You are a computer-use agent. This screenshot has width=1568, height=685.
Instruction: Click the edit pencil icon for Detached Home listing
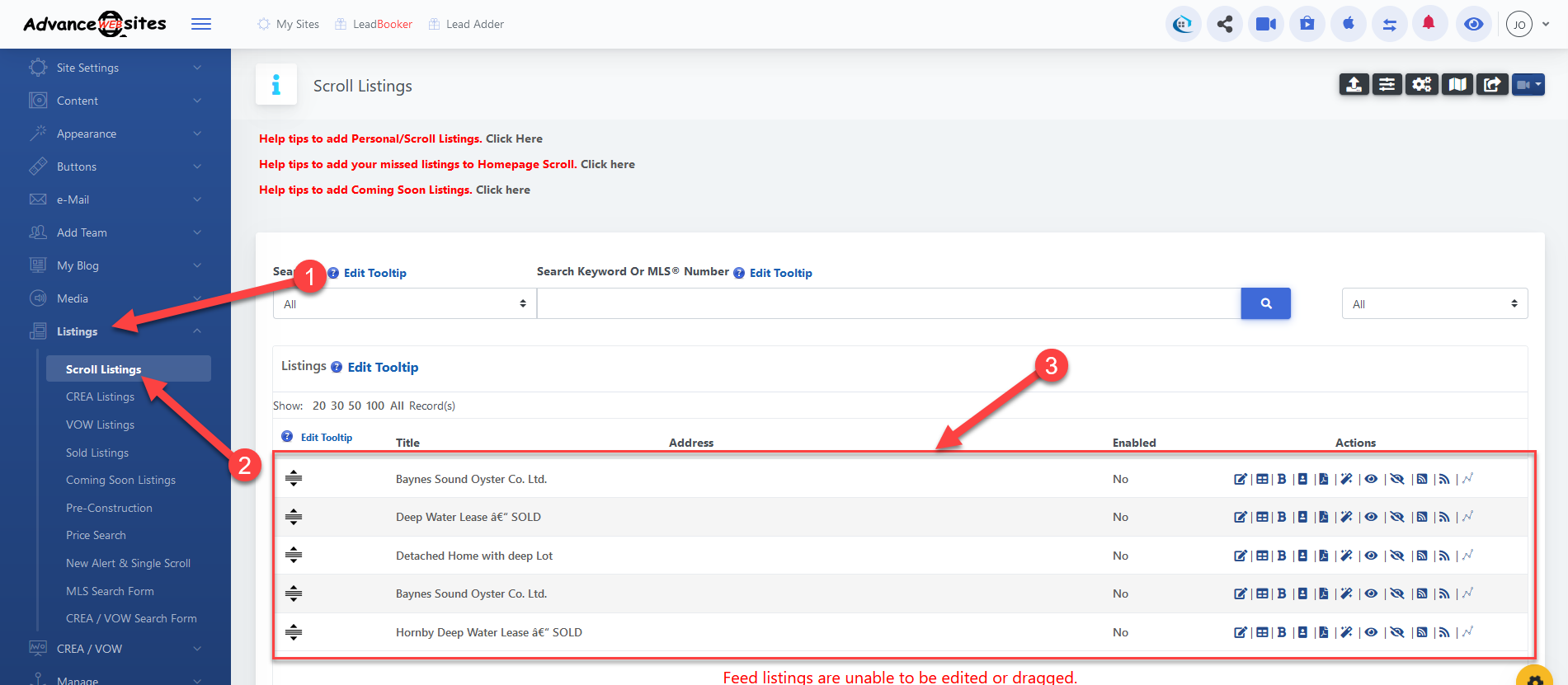pos(1240,556)
